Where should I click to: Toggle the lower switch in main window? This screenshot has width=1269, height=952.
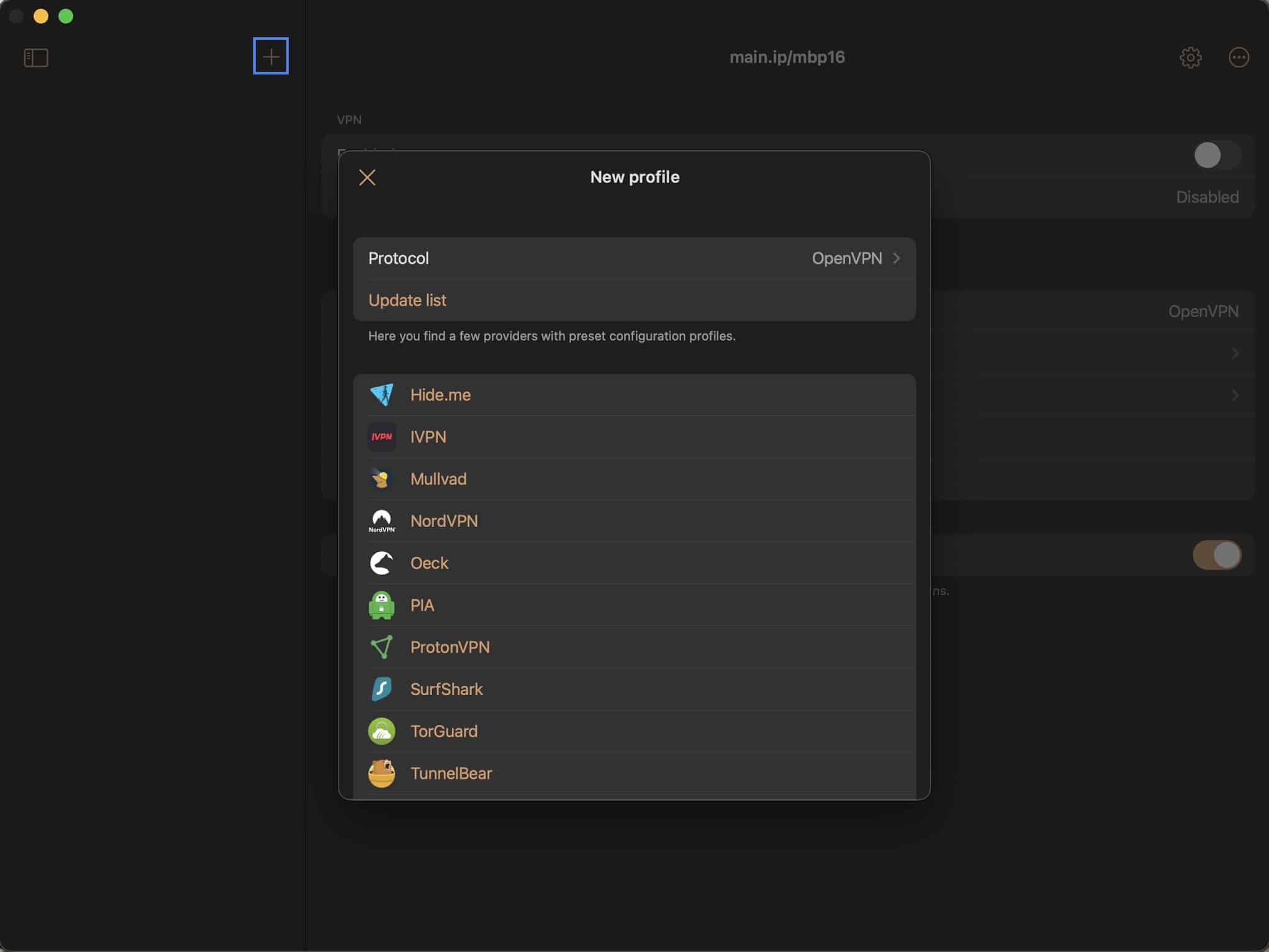click(x=1216, y=555)
